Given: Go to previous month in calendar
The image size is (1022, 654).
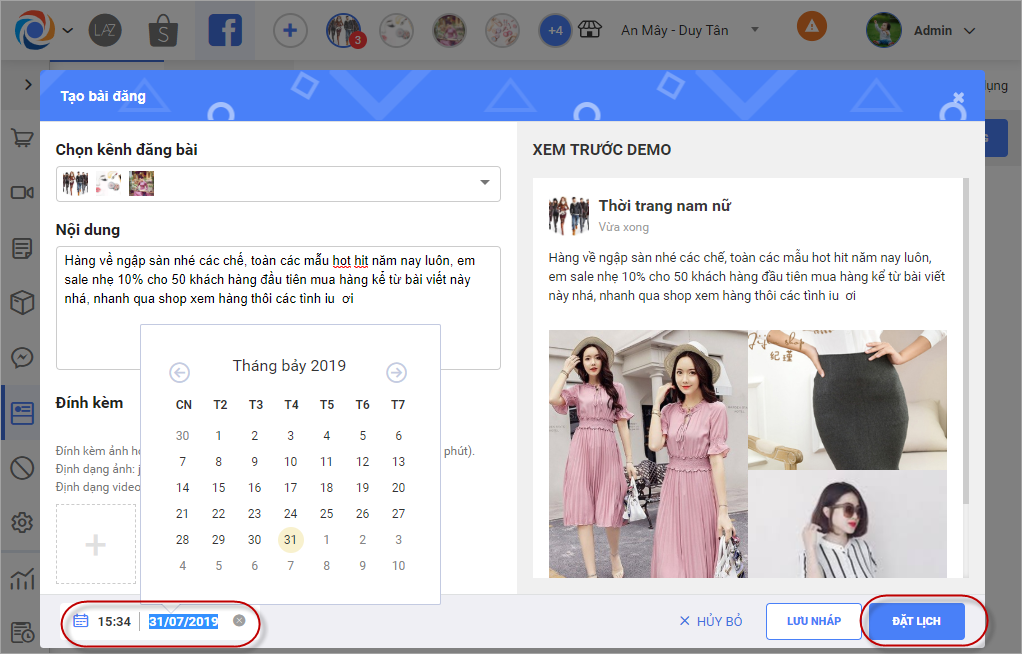Looking at the screenshot, I should pyautogui.click(x=180, y=373).
